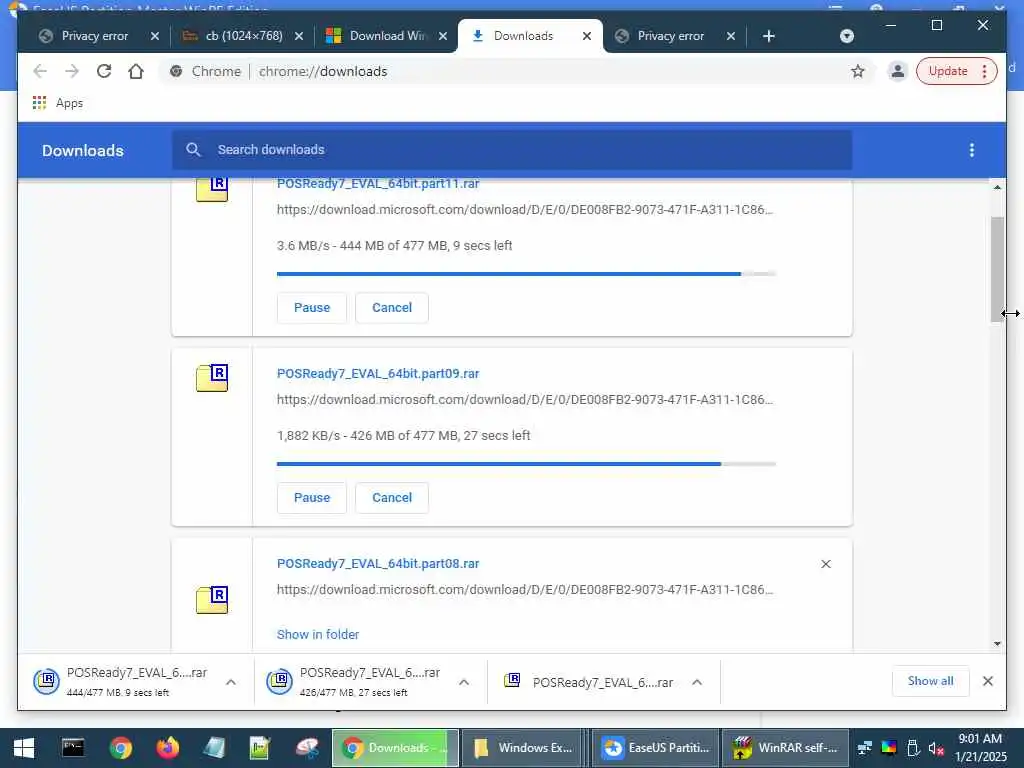Screen dimensions: 1024x768
Task: Pause the part11.rar download
Action: 312,308
